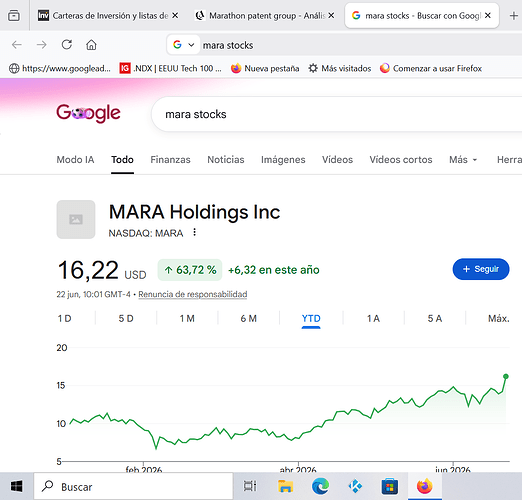This screenshot has height=500, width=522.
Task: Switch to the Finanzas search tab
Action: (x=170, y=160)
